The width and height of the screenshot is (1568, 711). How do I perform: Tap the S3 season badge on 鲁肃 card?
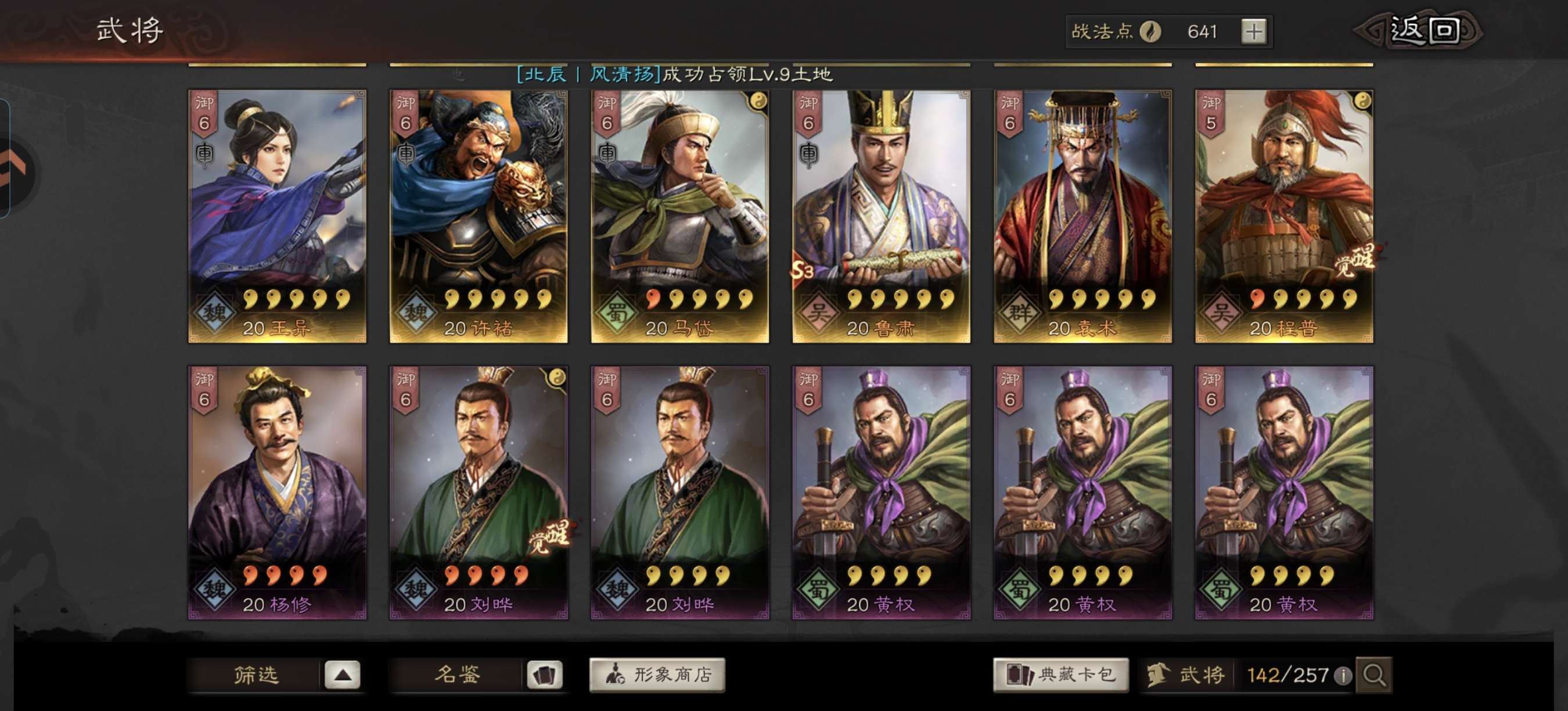click(x=803, y=270)
